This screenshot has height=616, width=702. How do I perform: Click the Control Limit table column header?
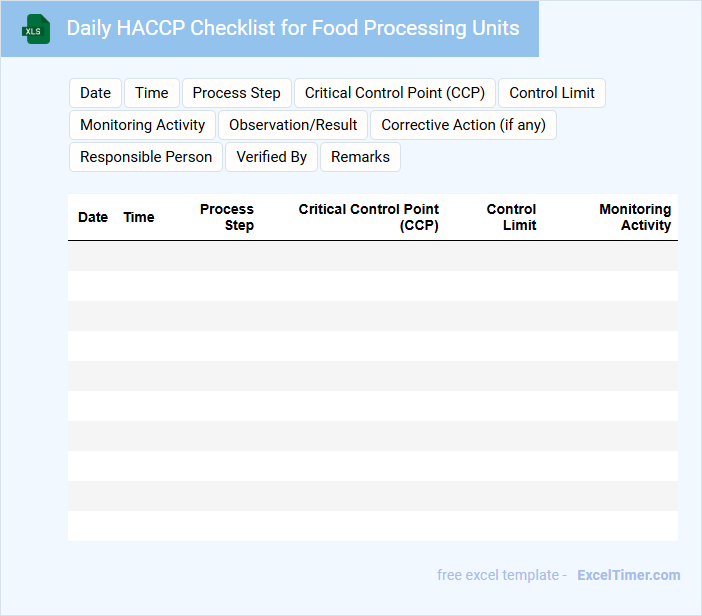coord(511,217)
